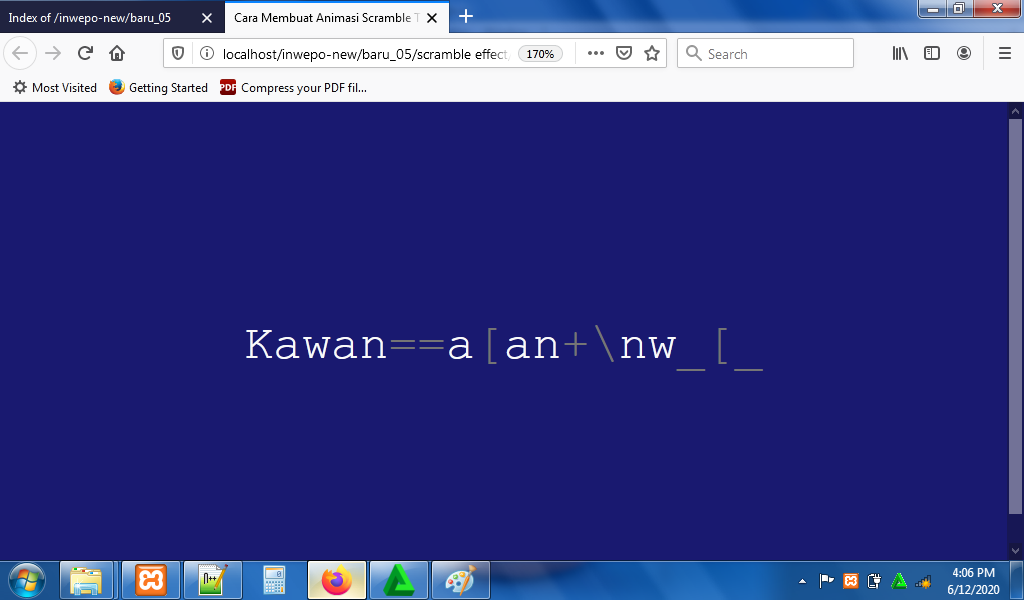Open Calculator from the taskbar
The height and width of the screenshot is (600, 1024).
pos(274,580)
